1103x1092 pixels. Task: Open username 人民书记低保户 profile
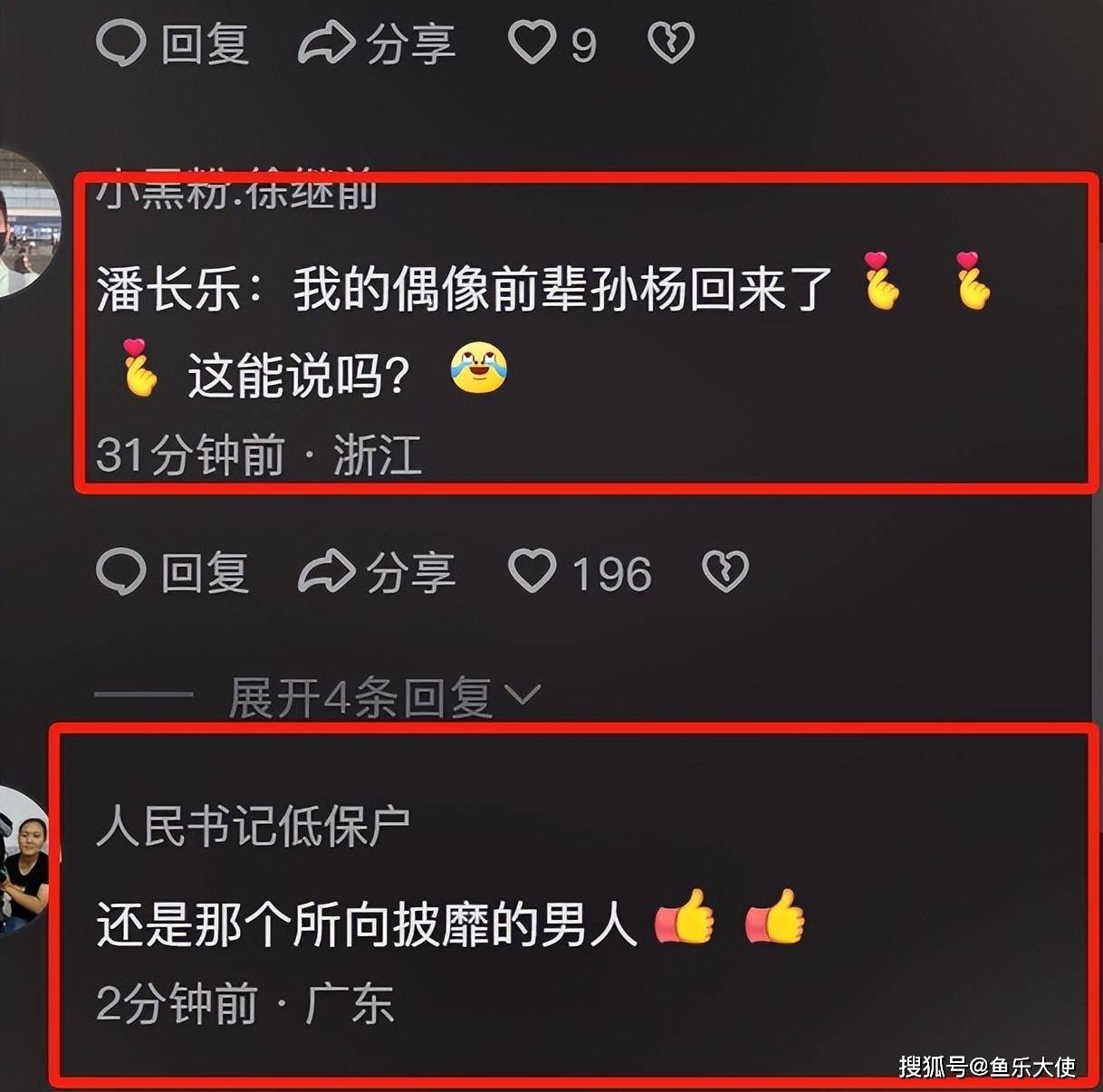pos(253,826)
